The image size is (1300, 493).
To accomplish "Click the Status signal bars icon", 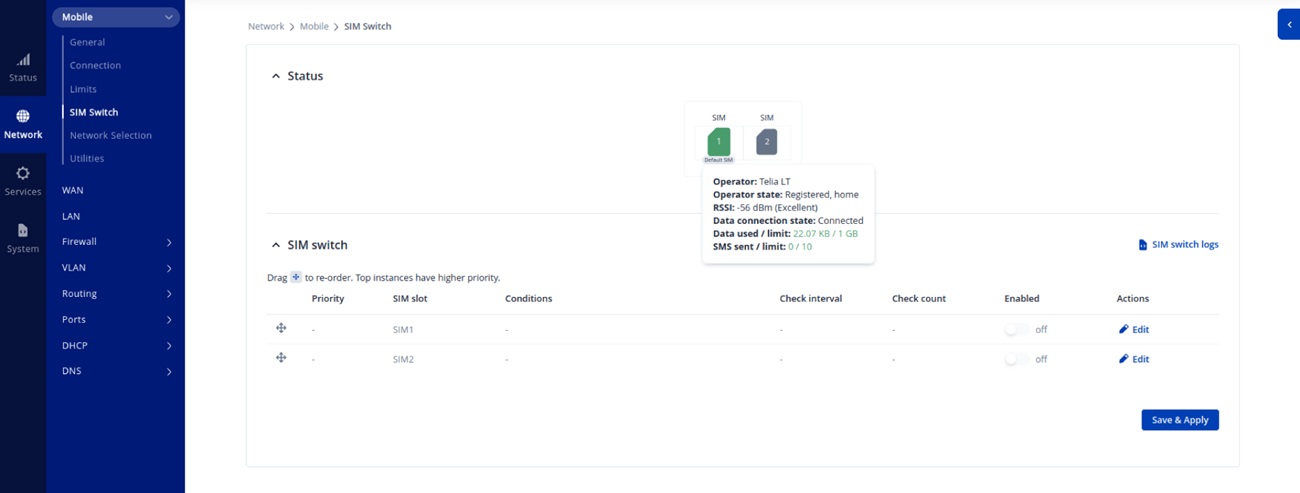I will (x=23, y=60).
